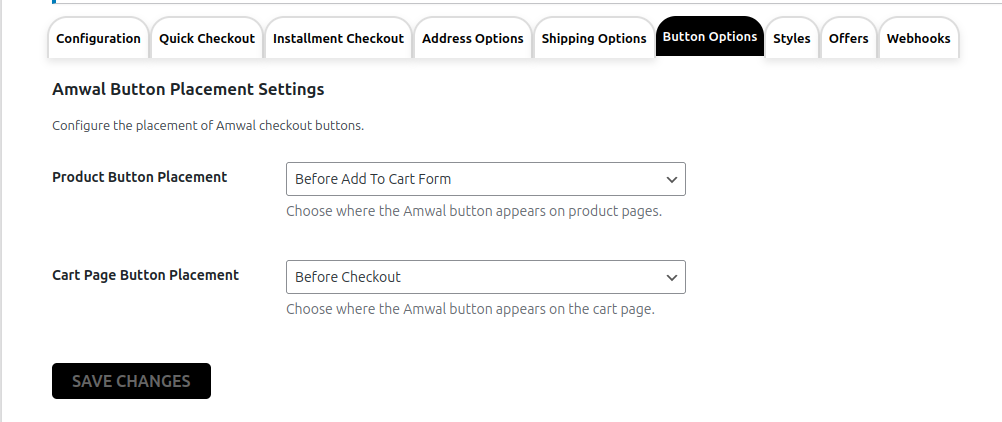Click the chevron arrow on 'Before Checkout'

(x=671, y=277)
